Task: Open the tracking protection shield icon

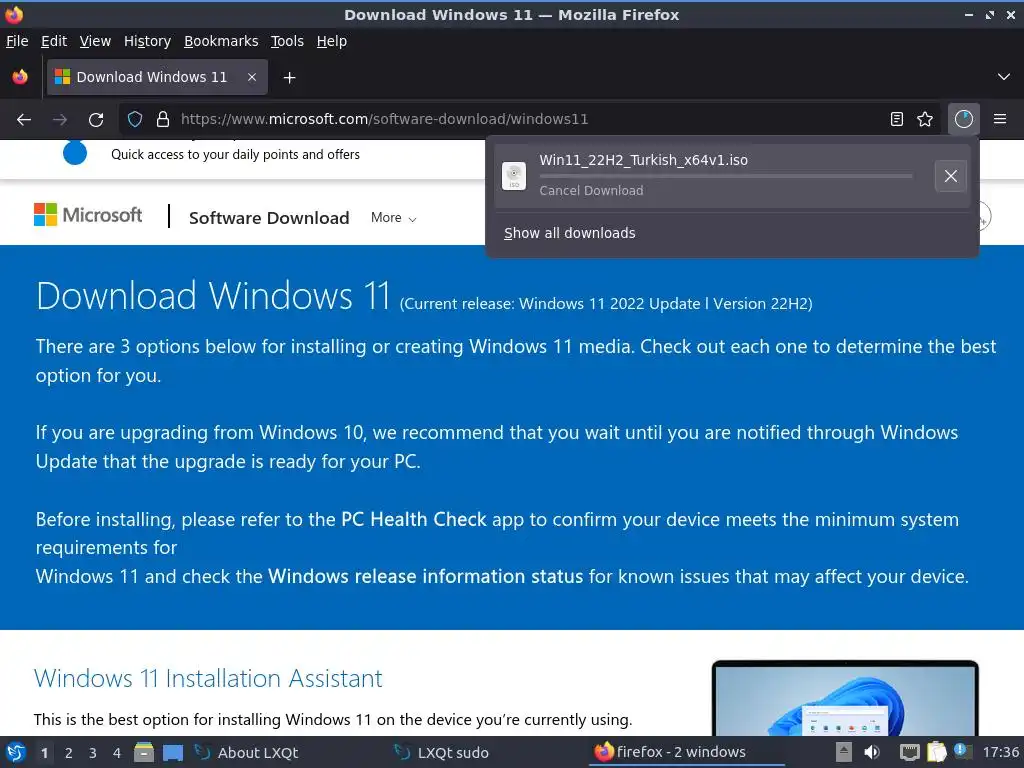Action: point(135,120)
